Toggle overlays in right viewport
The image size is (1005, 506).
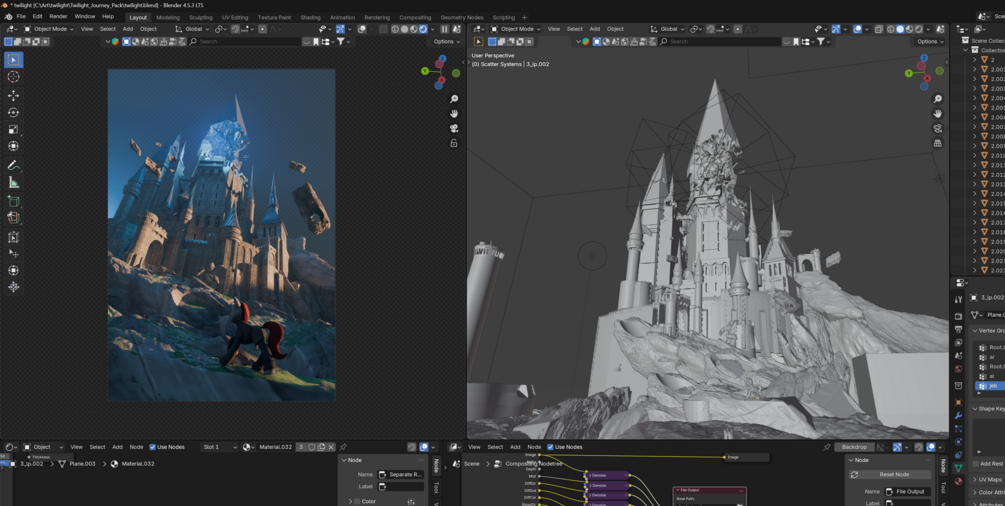coord(858,29)
